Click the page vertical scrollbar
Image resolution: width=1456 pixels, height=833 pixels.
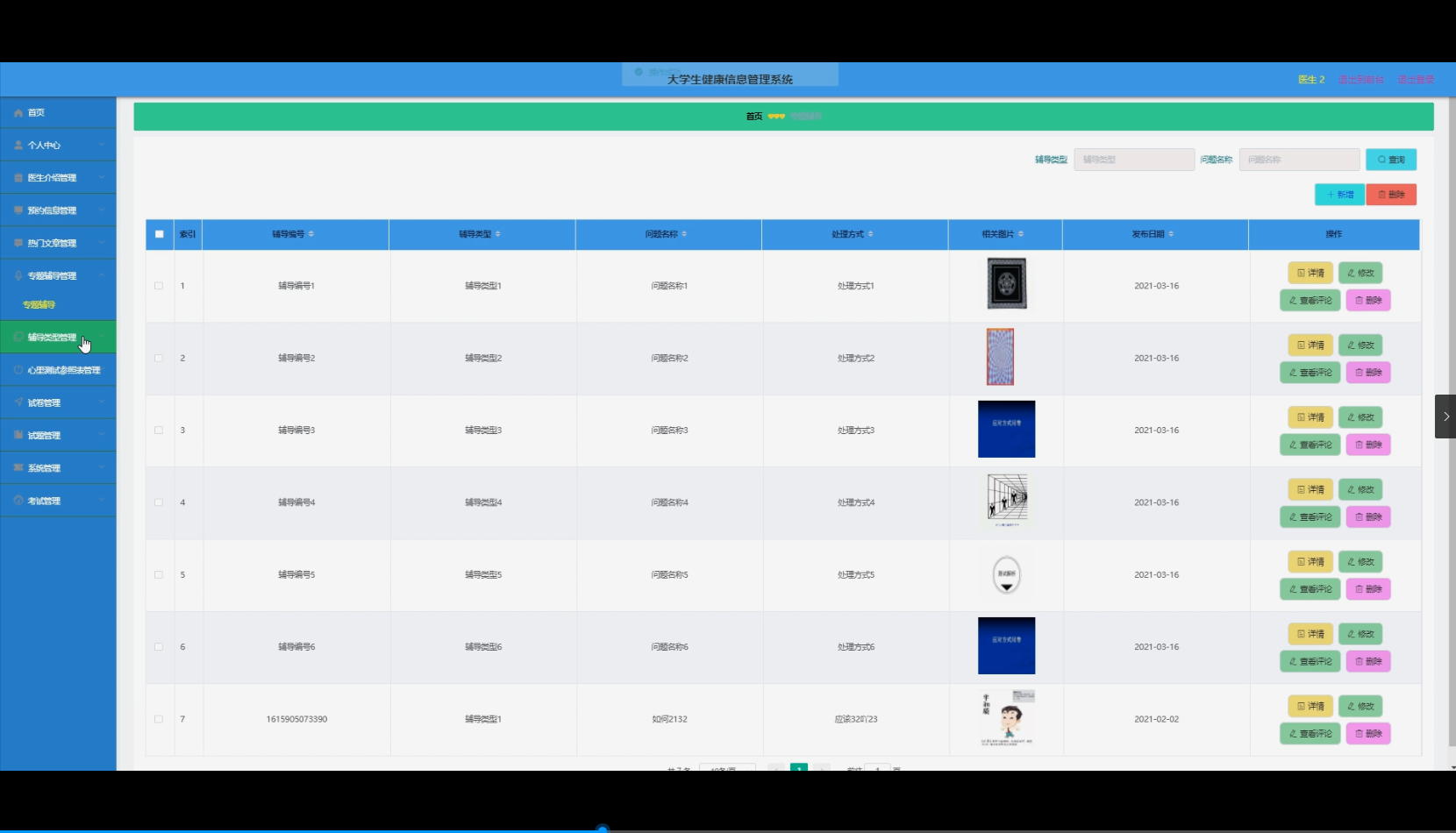coord(1452,421)
